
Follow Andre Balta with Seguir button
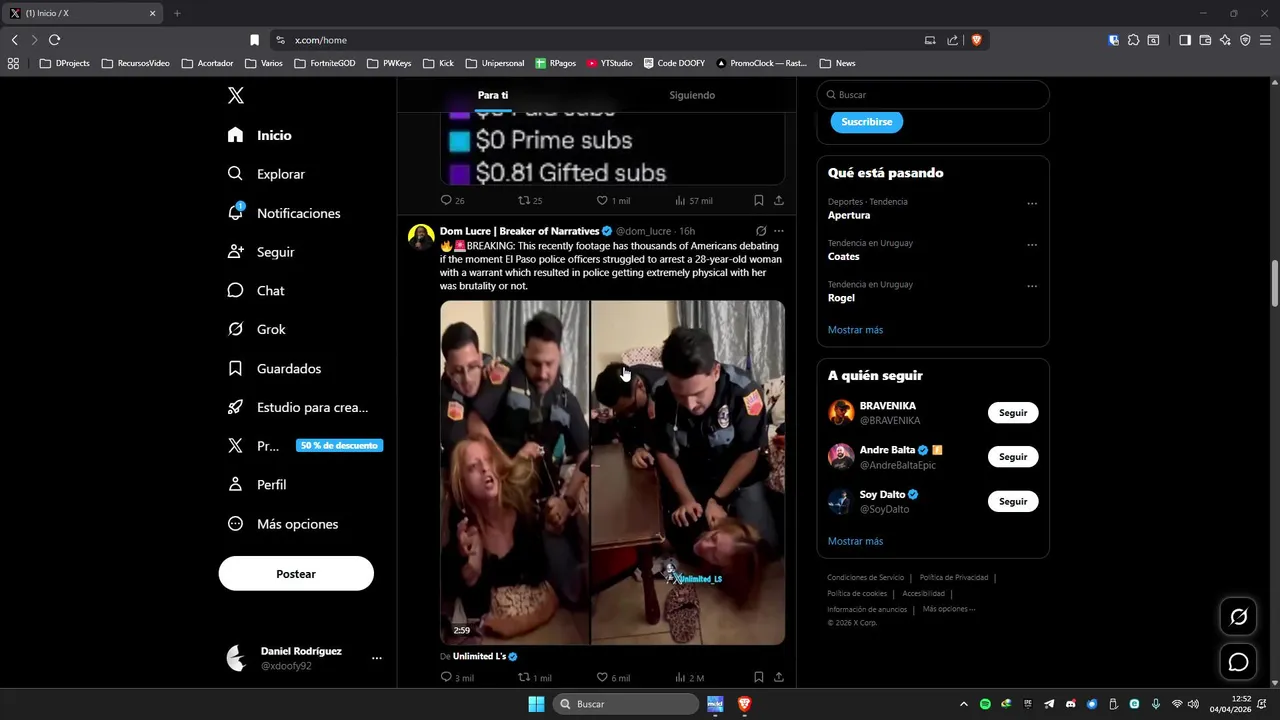click(x=1013, y=457)
